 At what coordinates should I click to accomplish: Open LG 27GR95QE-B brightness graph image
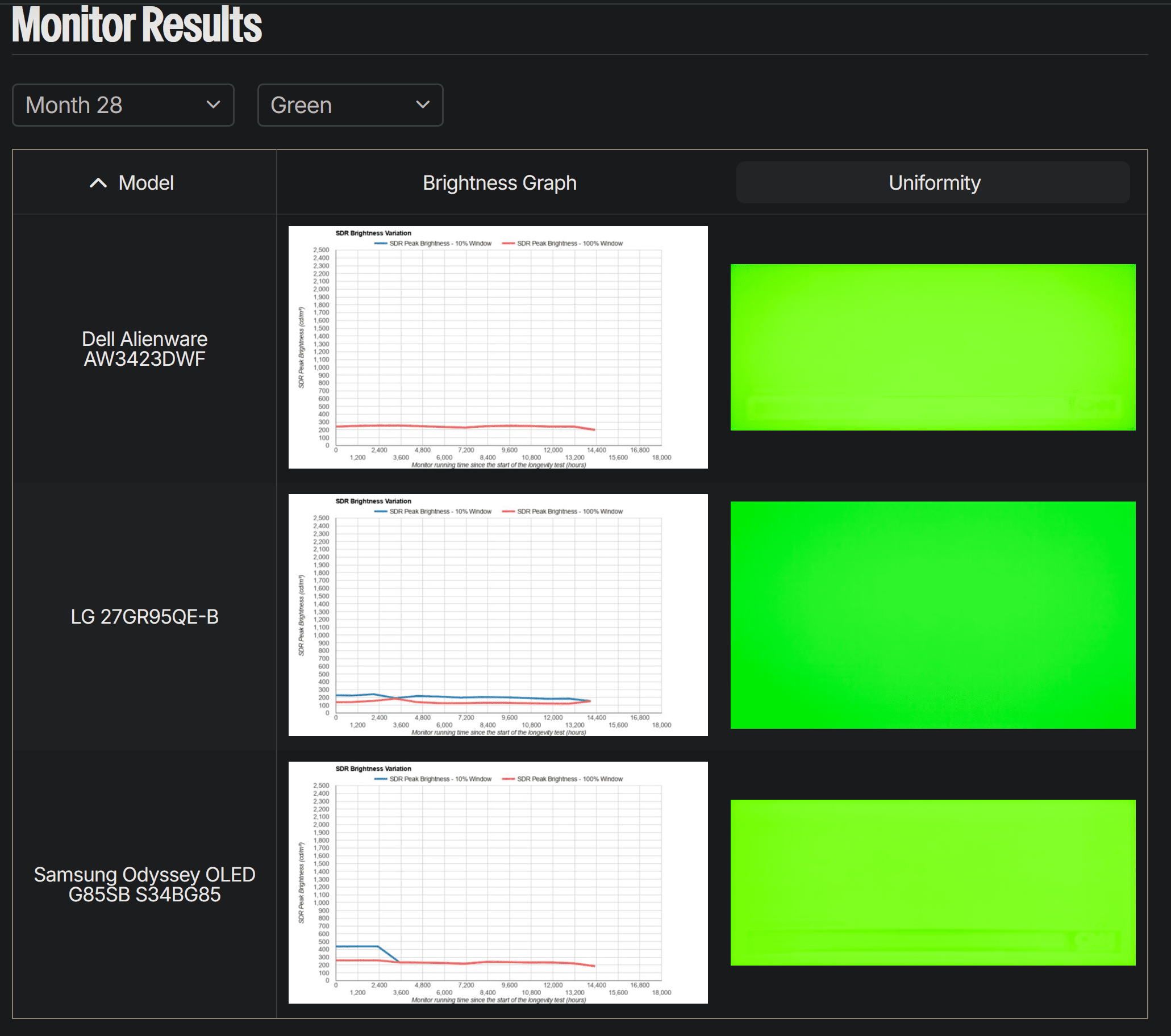(498, 615)
